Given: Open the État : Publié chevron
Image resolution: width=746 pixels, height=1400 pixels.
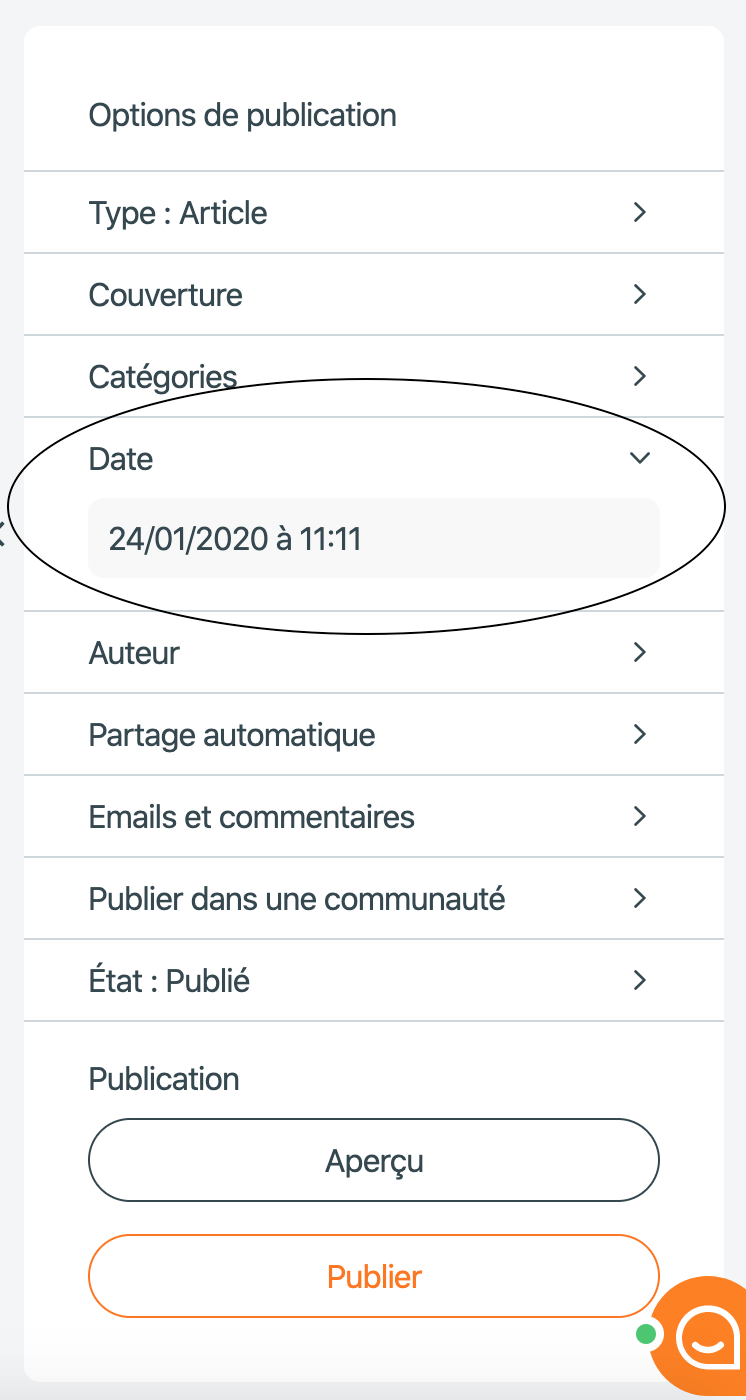Looking at the screenshot, I should coord(640,980).
